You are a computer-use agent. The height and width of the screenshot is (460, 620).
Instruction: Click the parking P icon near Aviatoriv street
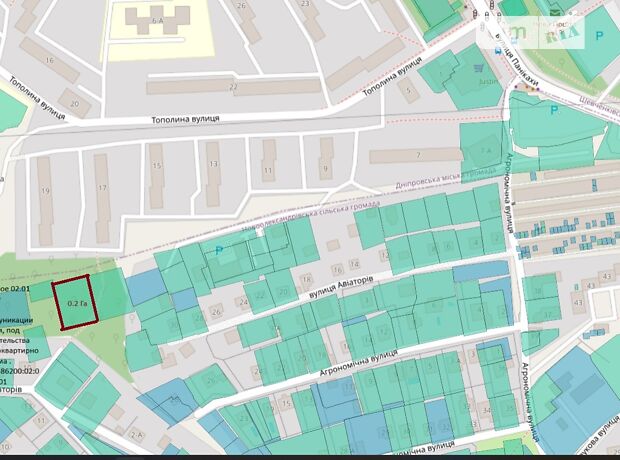219,249
